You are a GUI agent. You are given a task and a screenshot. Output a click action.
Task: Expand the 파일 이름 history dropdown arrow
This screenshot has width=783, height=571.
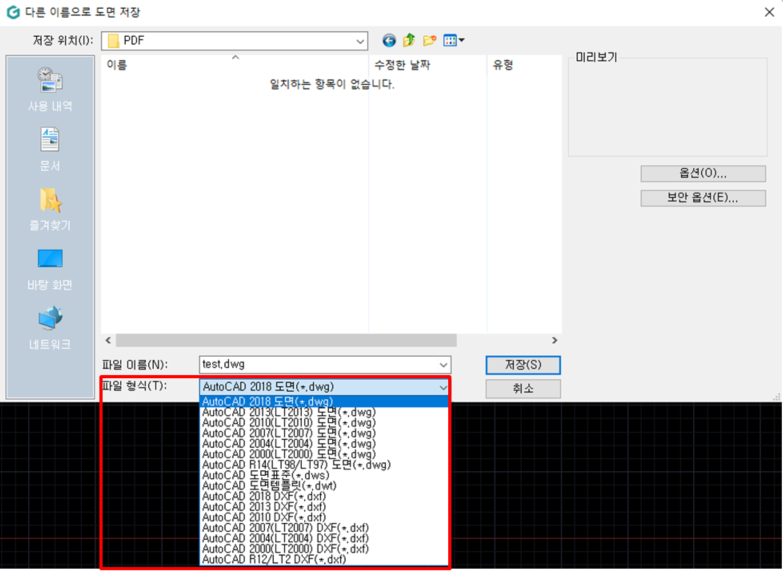pos(443,365)
